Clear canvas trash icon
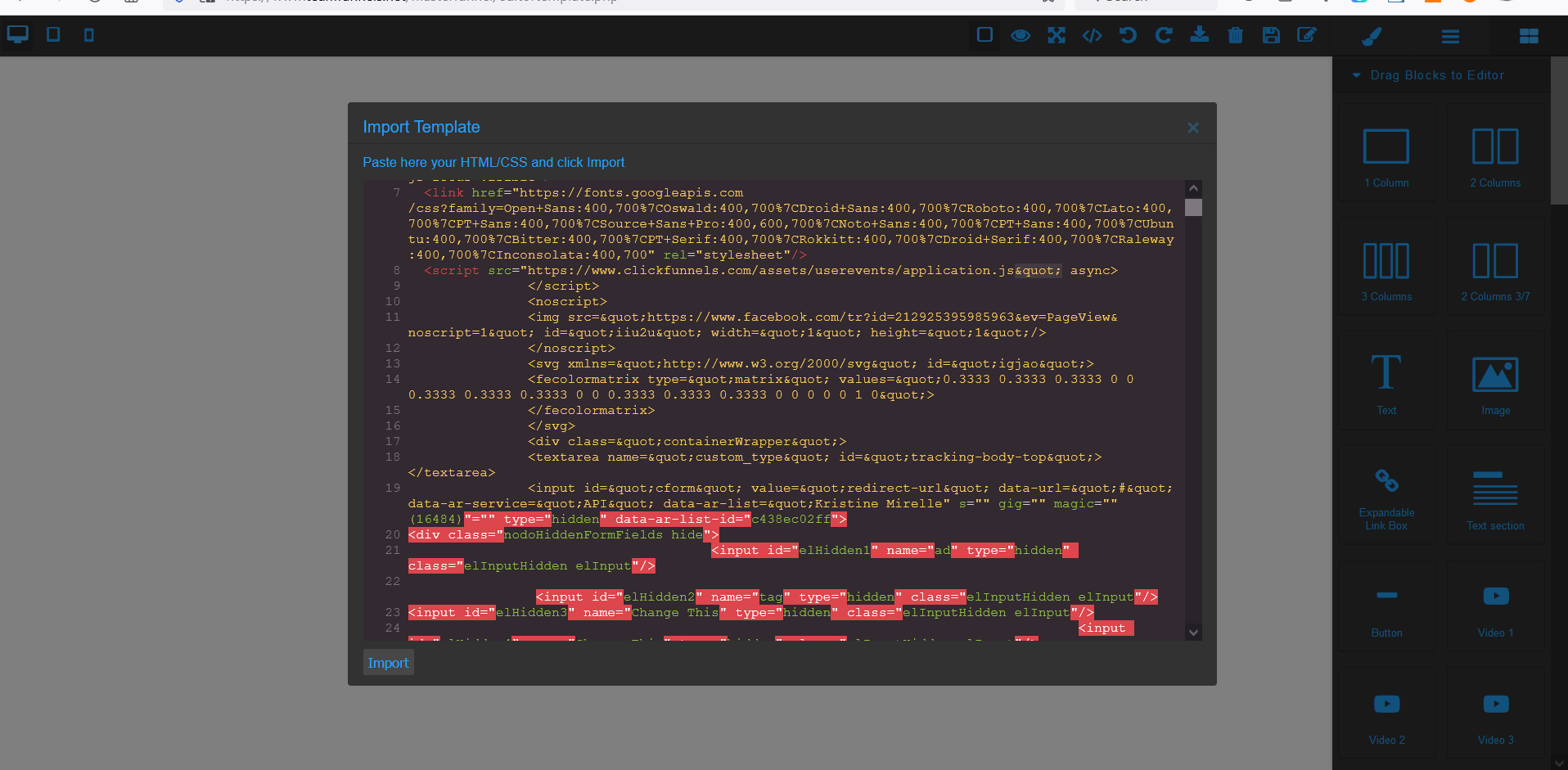This screenshot has width=1568, height=770. click(x=1236, y=35)
